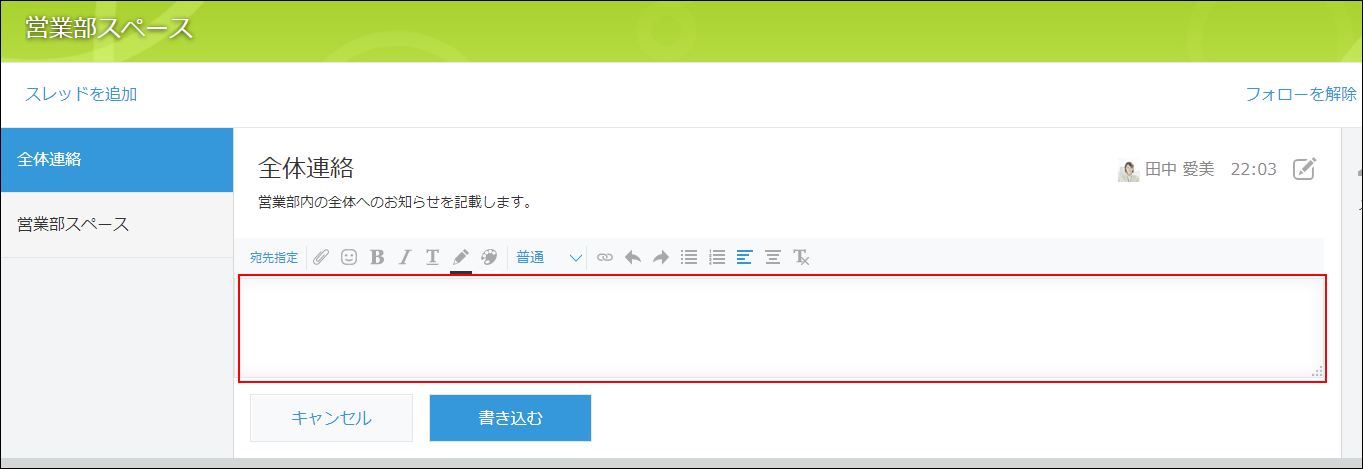Clear text formatting with Tx icon
This screenshot has width=1363, height=469.
(x=801, y=257)
